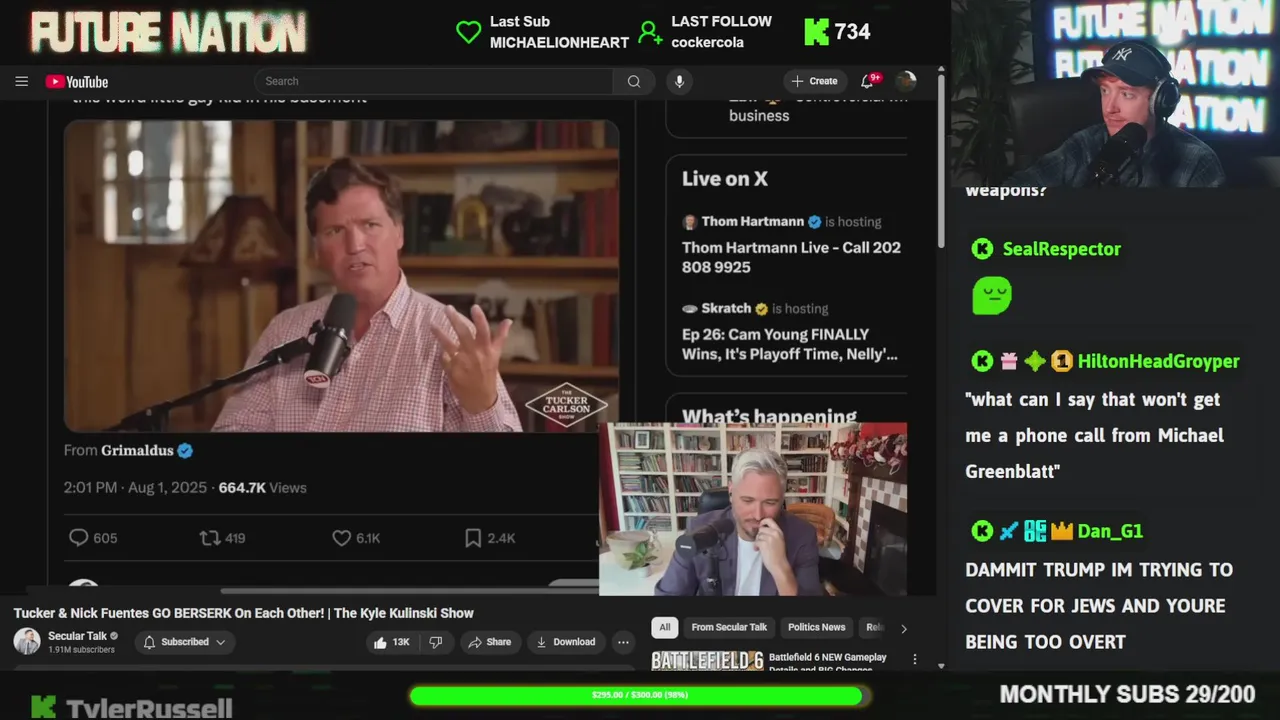Click Dan_G1's crown badge
Screen dimensions: 1280x720
(1061, 531)
